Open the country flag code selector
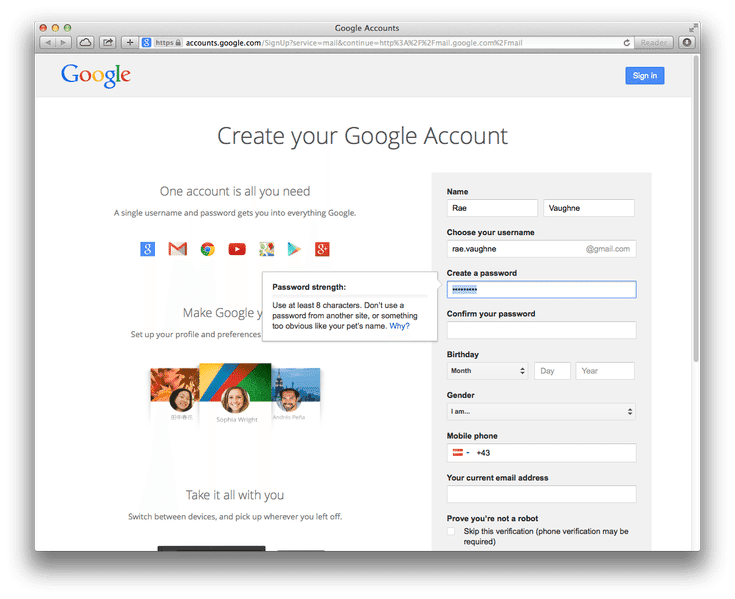Image resolution: width=735 pixels, height=599 pixels. pyautogui.click(x=461, y=453)
